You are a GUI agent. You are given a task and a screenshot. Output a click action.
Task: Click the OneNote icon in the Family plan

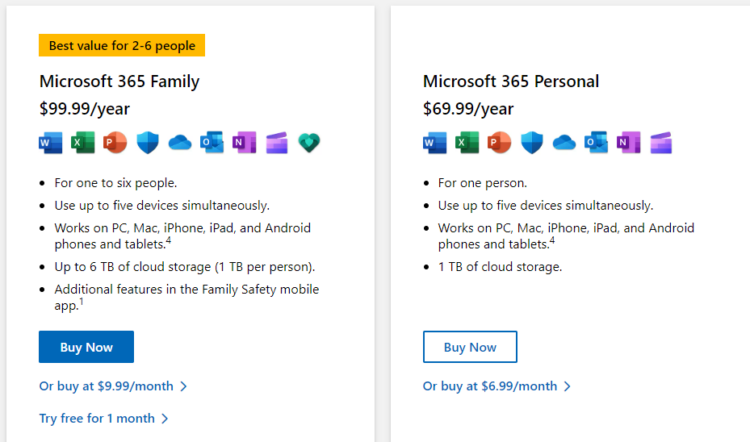(244, 143)
